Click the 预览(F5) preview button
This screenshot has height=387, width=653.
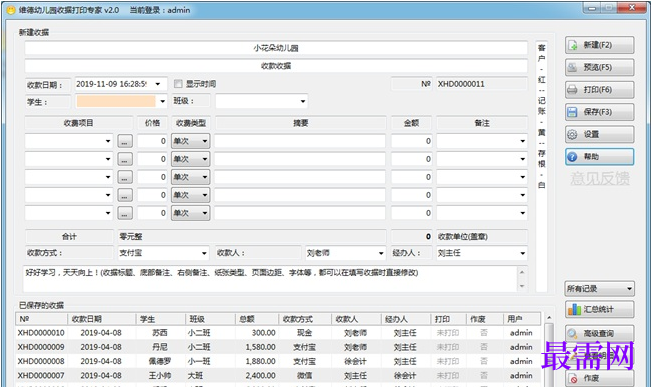(599, 67)
